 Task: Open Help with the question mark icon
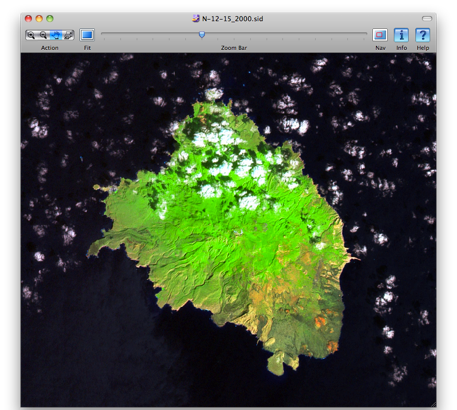pyautogui.click(x=422, y=35)
